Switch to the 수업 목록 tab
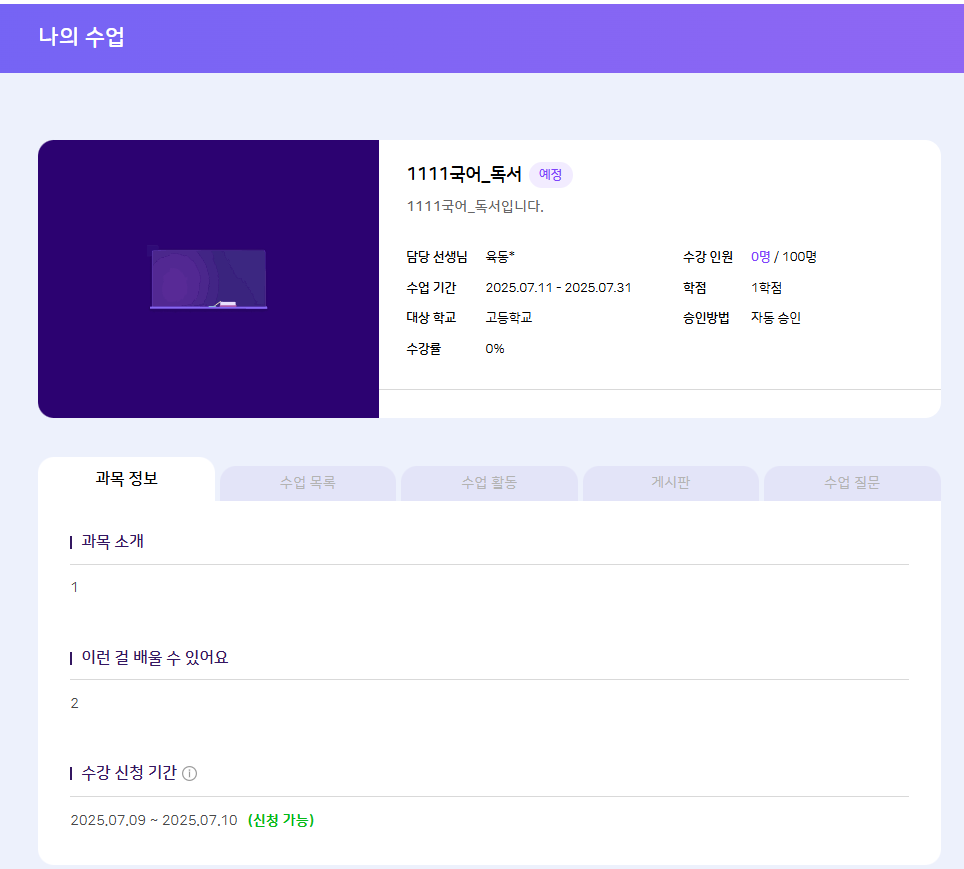This screenshot has height=869, width=964. 307,483
